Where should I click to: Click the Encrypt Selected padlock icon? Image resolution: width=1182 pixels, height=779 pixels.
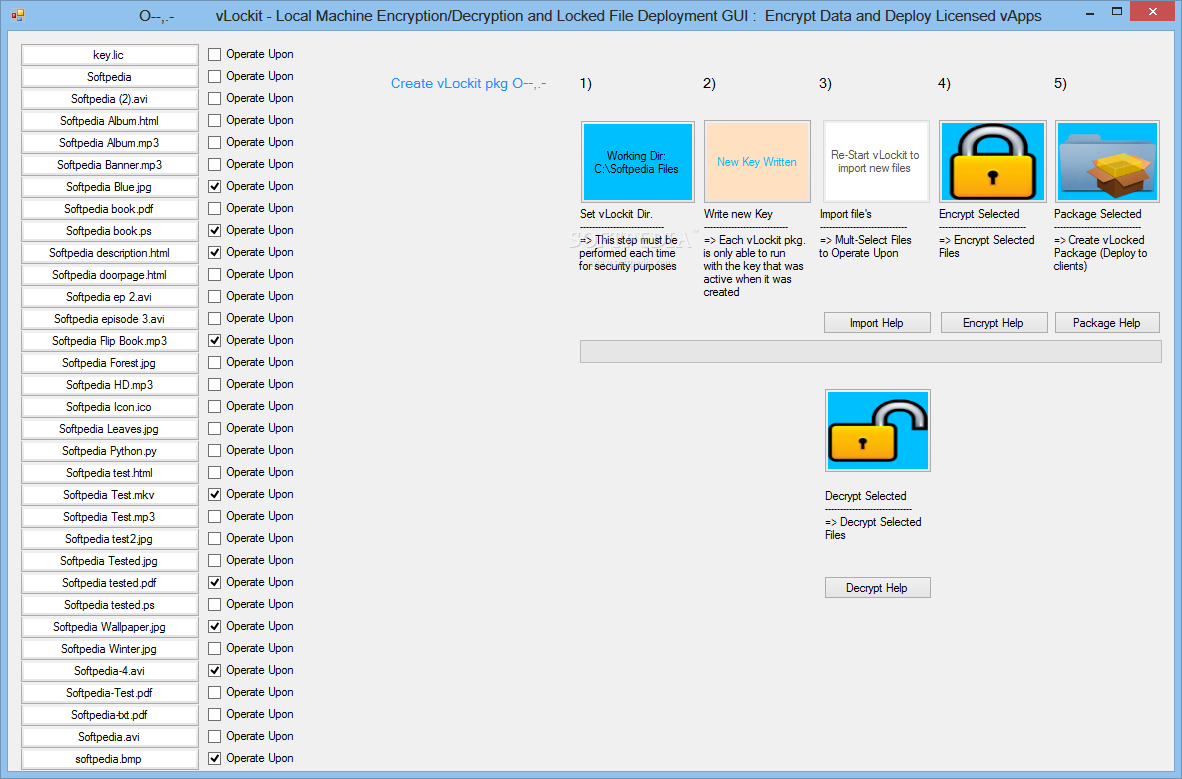[992, 161]
